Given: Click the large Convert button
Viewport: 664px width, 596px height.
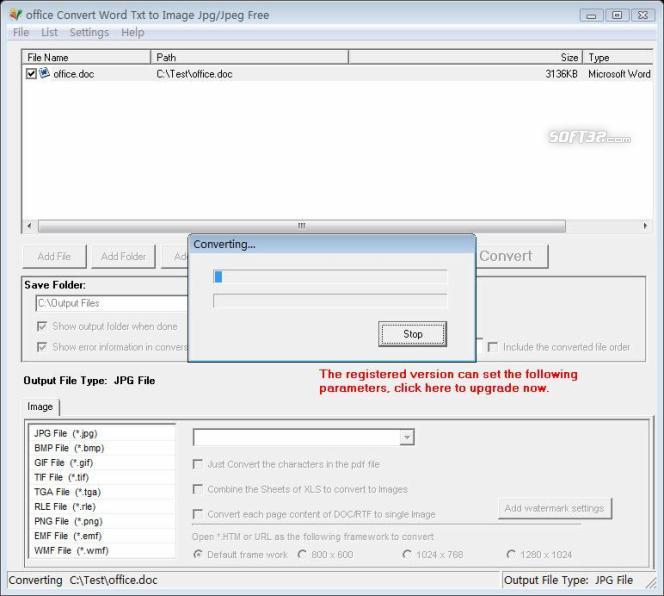Looking at the screenshot, I should coord(511,256).
